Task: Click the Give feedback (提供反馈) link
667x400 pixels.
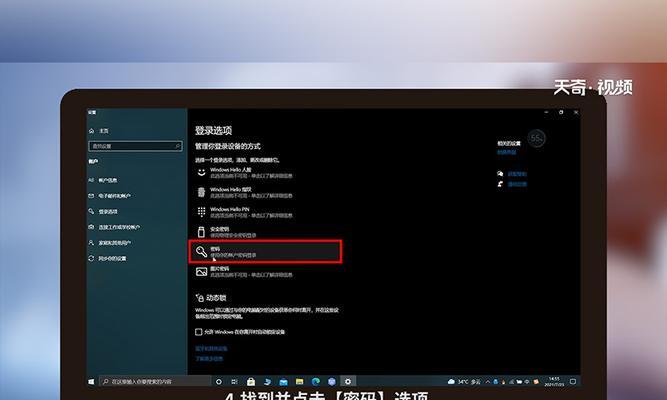Action: (517, 184)
